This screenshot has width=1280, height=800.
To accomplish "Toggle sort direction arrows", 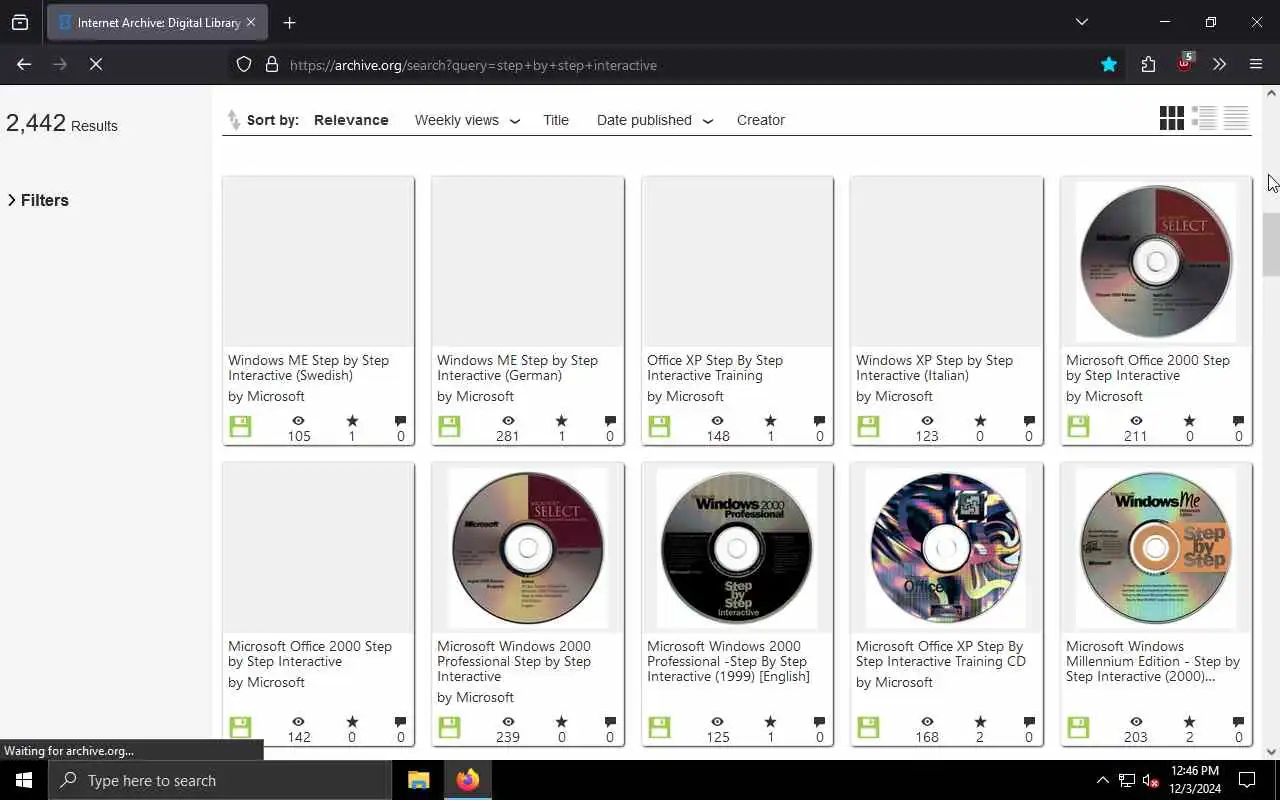I will click(x=233, y=120).
